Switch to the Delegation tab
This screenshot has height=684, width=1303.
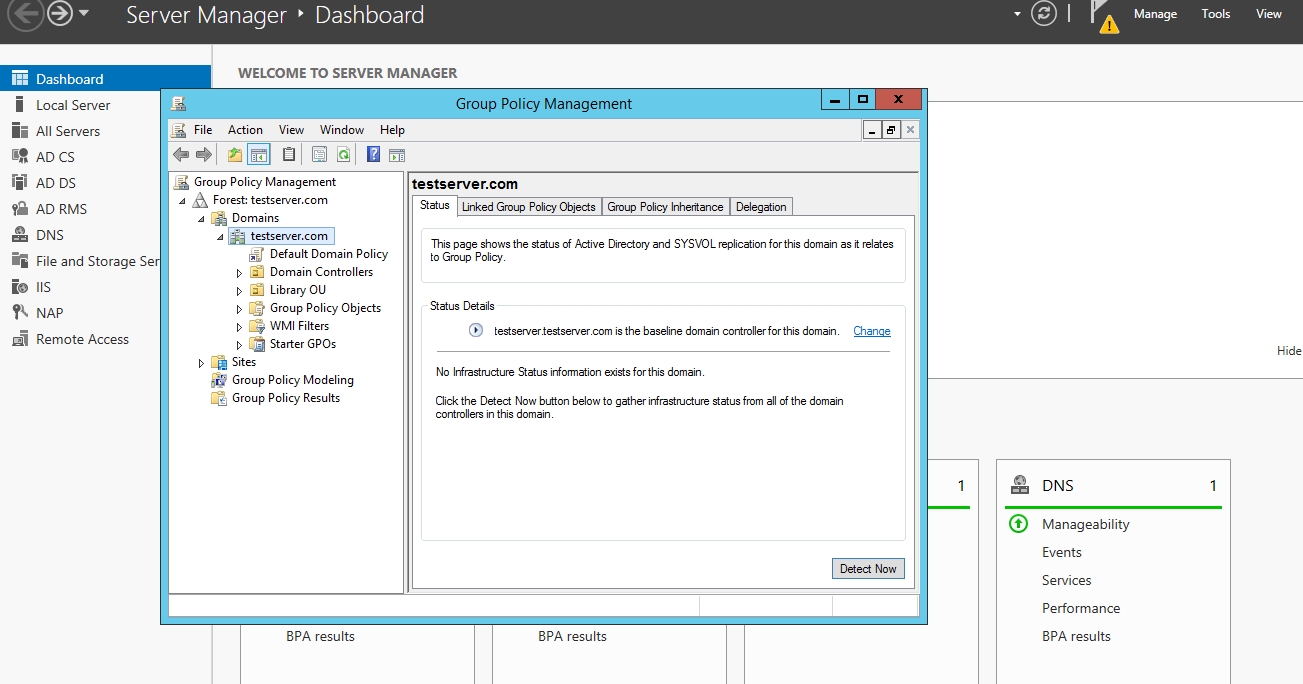coord(761,207)
